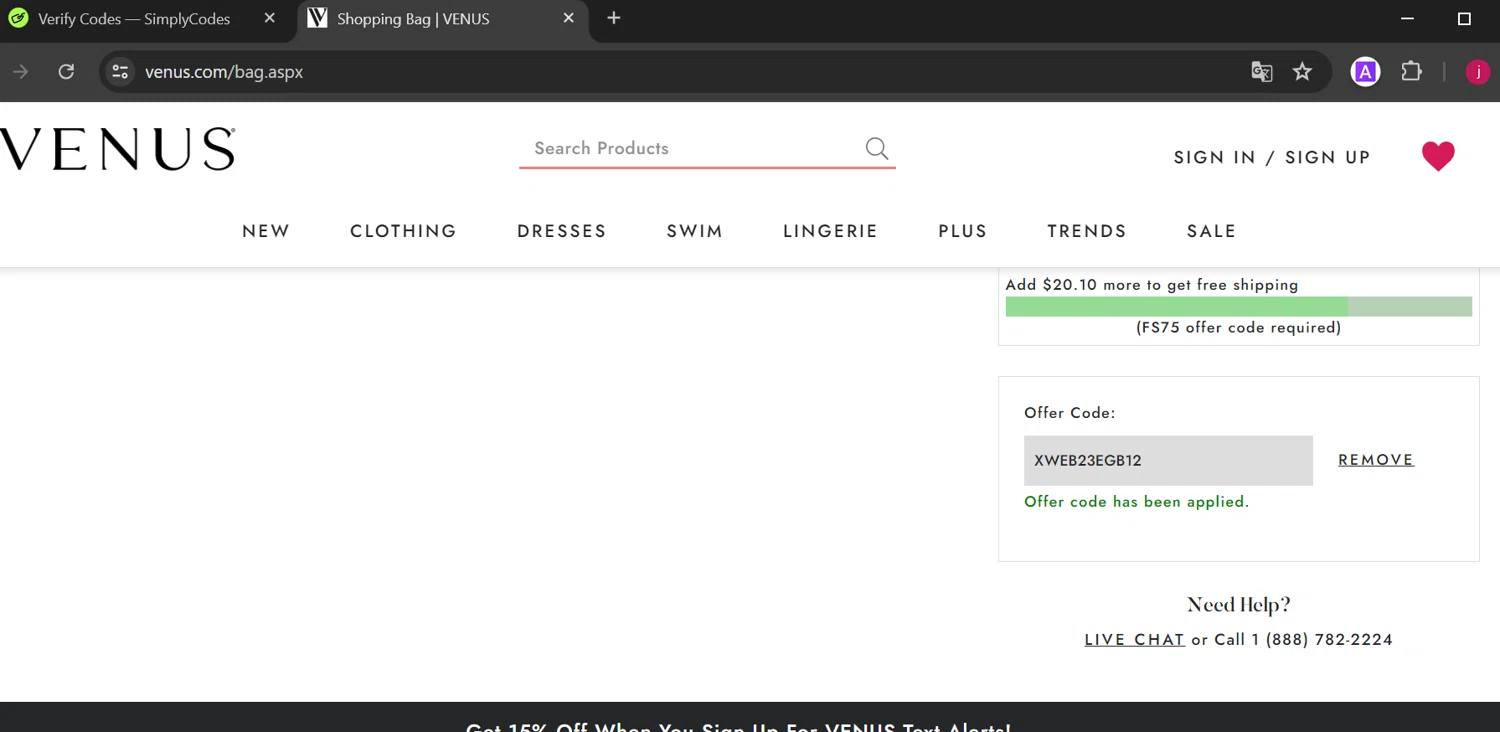Viewport: 1500px width, 732px height.
Task: Close the Verify Codes SimplyCodes tab
Action: click(x=269, y=18)
